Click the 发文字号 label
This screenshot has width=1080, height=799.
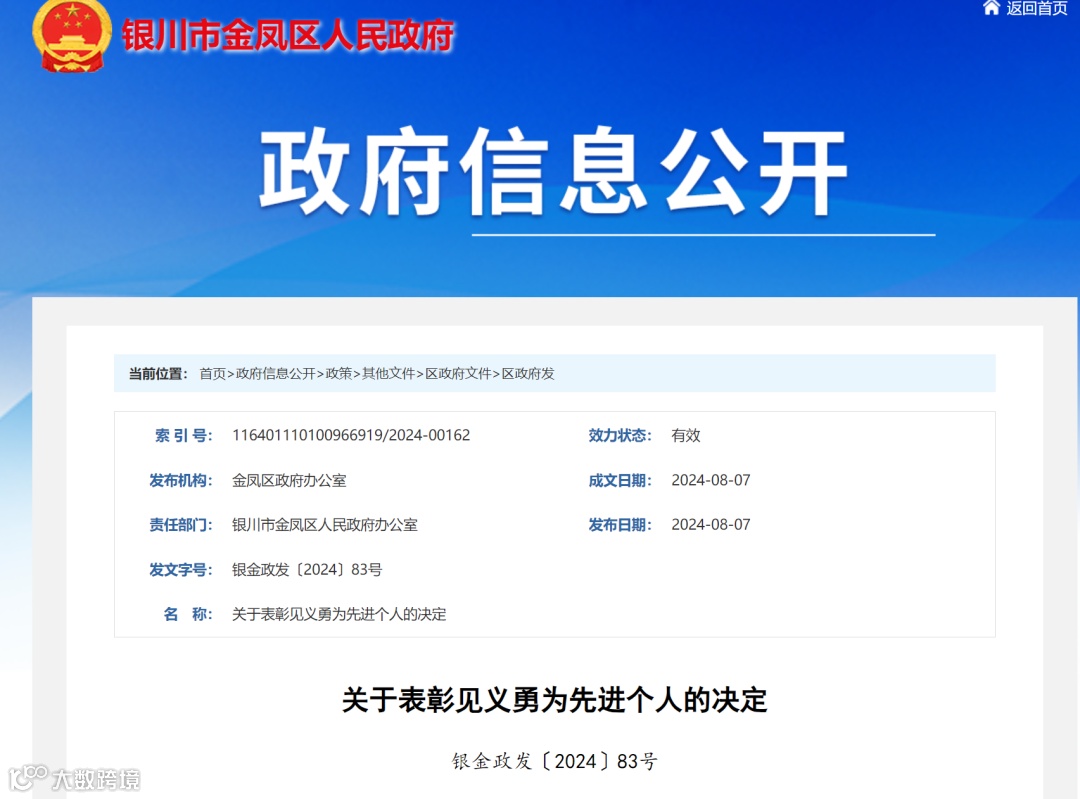tap(180, 570)
